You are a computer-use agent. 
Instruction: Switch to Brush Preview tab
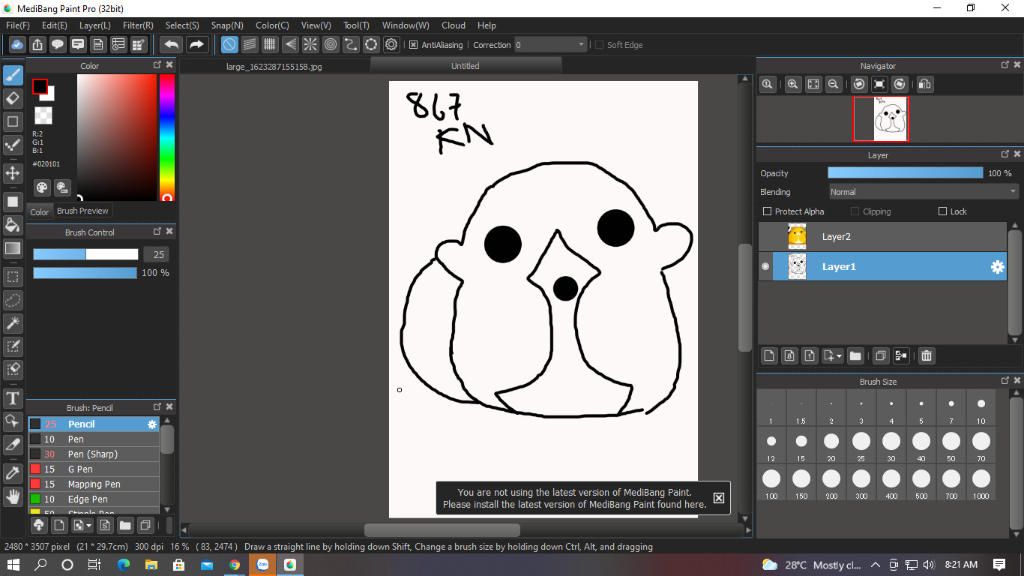pyautogui.click(x=82, y=211)
